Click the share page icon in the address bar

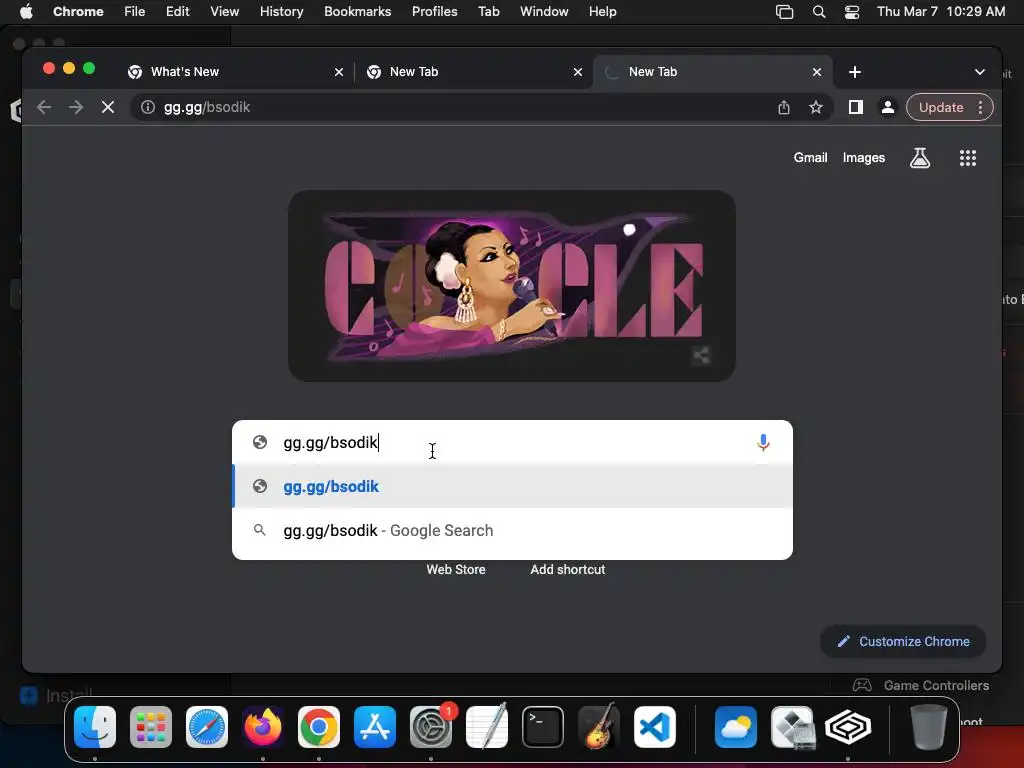point(784,107)
